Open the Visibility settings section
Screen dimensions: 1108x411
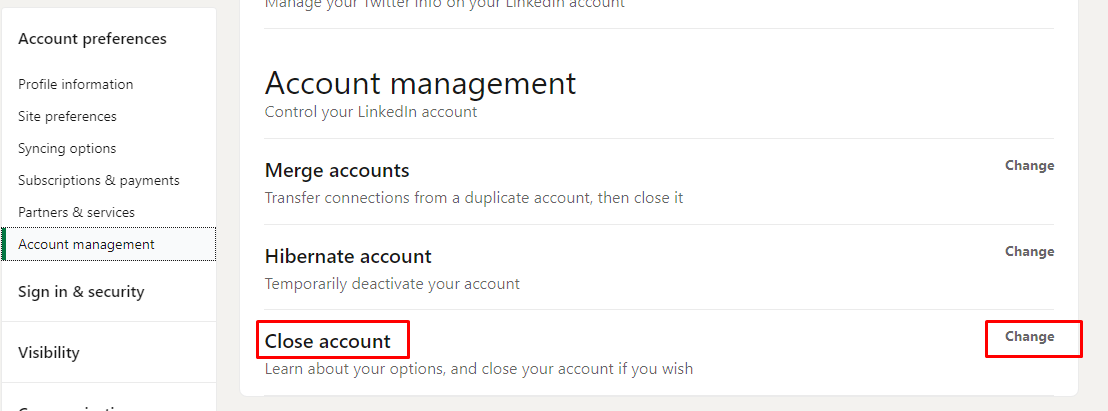pyautogui.click(x=49, y=353)
